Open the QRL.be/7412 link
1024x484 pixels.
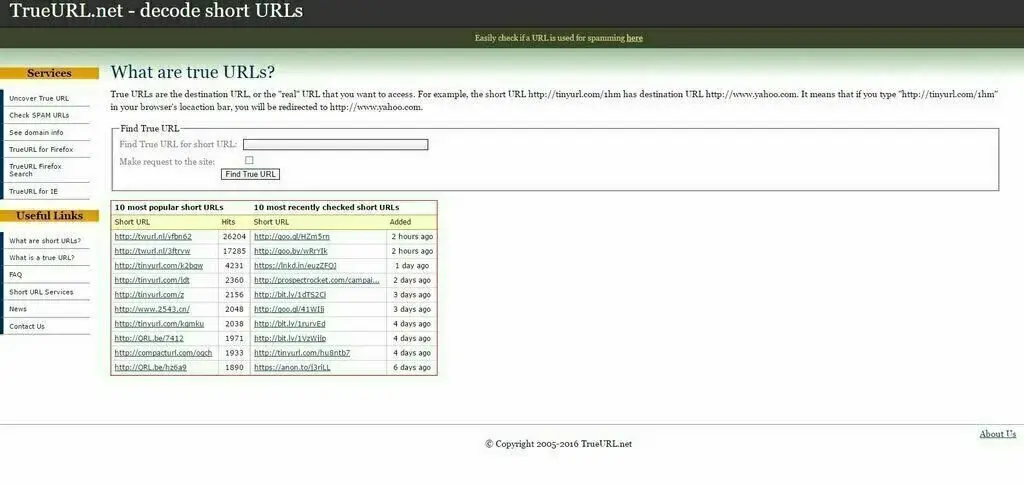click(149, 338)
